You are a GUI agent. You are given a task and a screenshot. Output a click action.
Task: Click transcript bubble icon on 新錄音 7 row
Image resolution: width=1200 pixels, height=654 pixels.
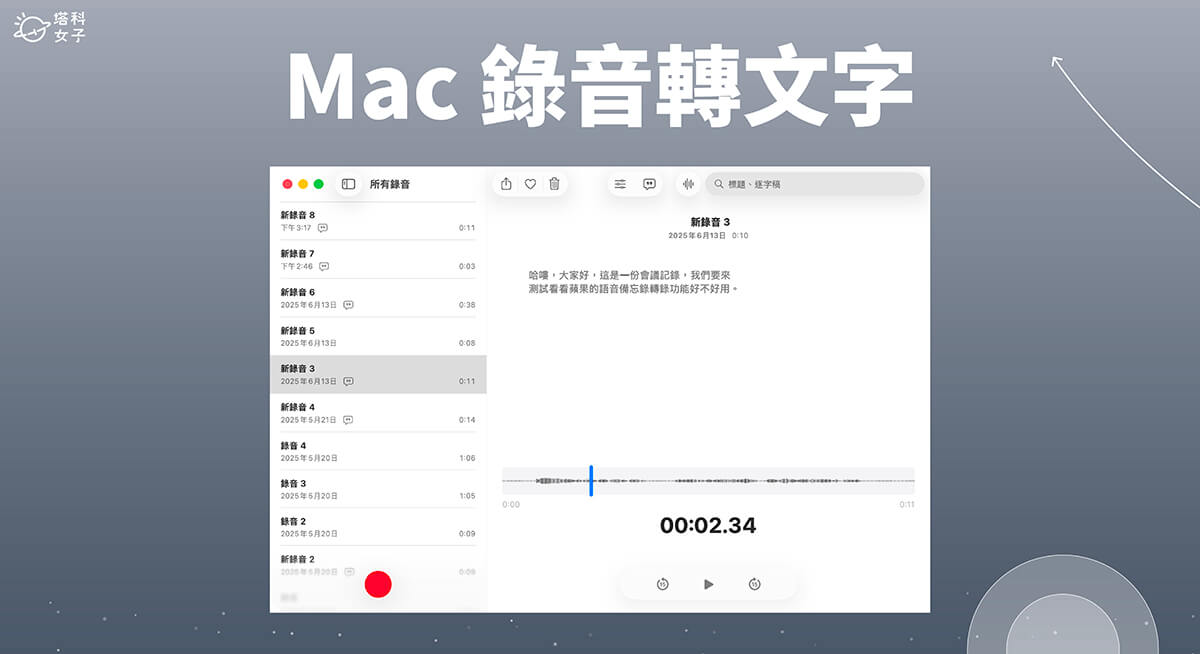click(324, 266)
